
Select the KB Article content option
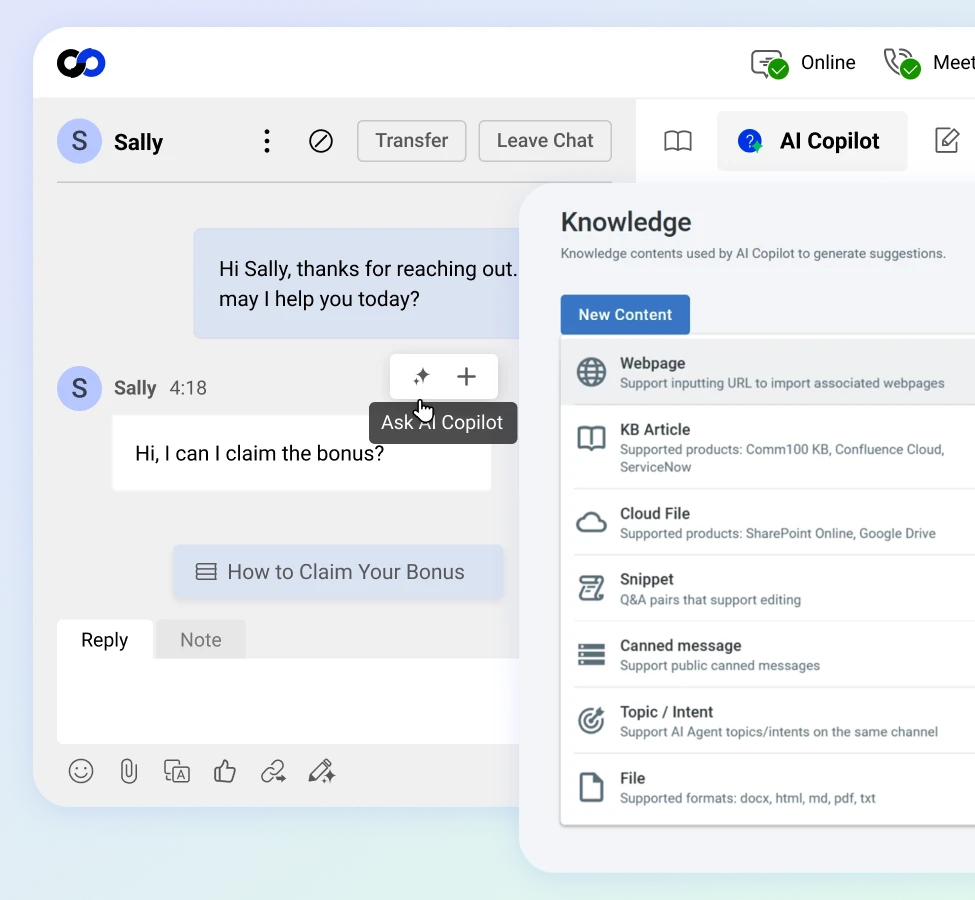tap(767, 447)
